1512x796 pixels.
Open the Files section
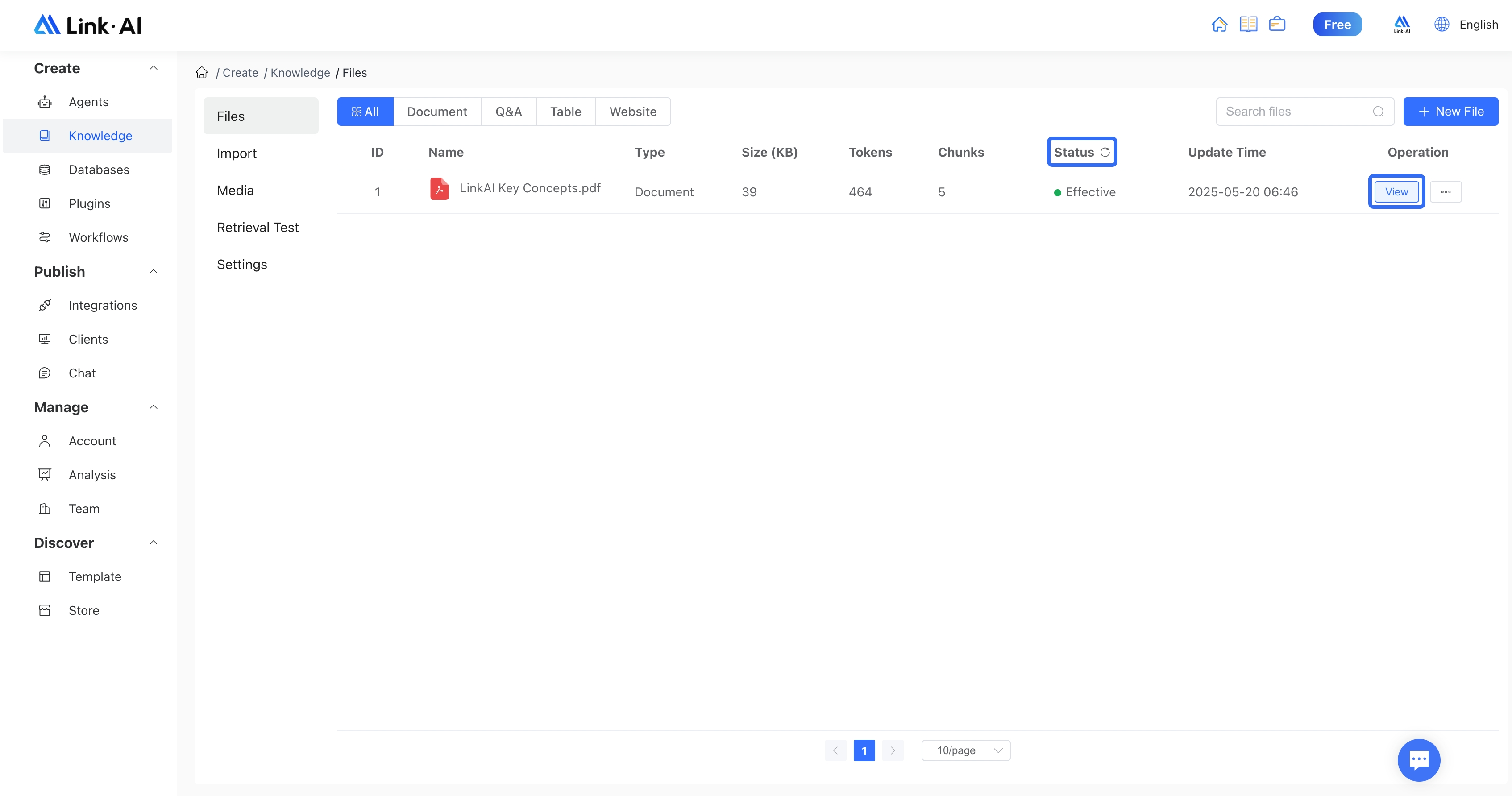pos(261,116)
